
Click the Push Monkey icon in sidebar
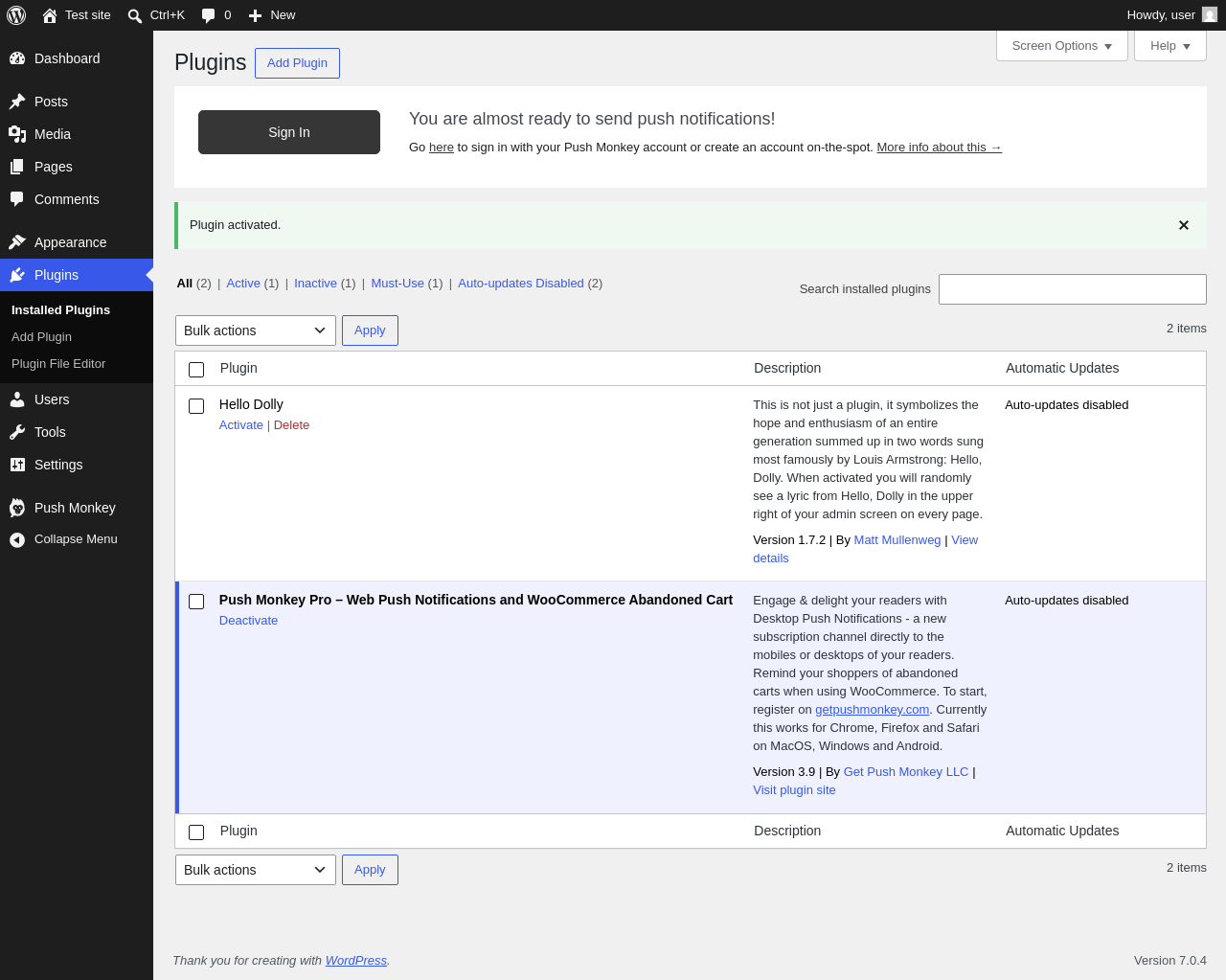pos(17,508)
